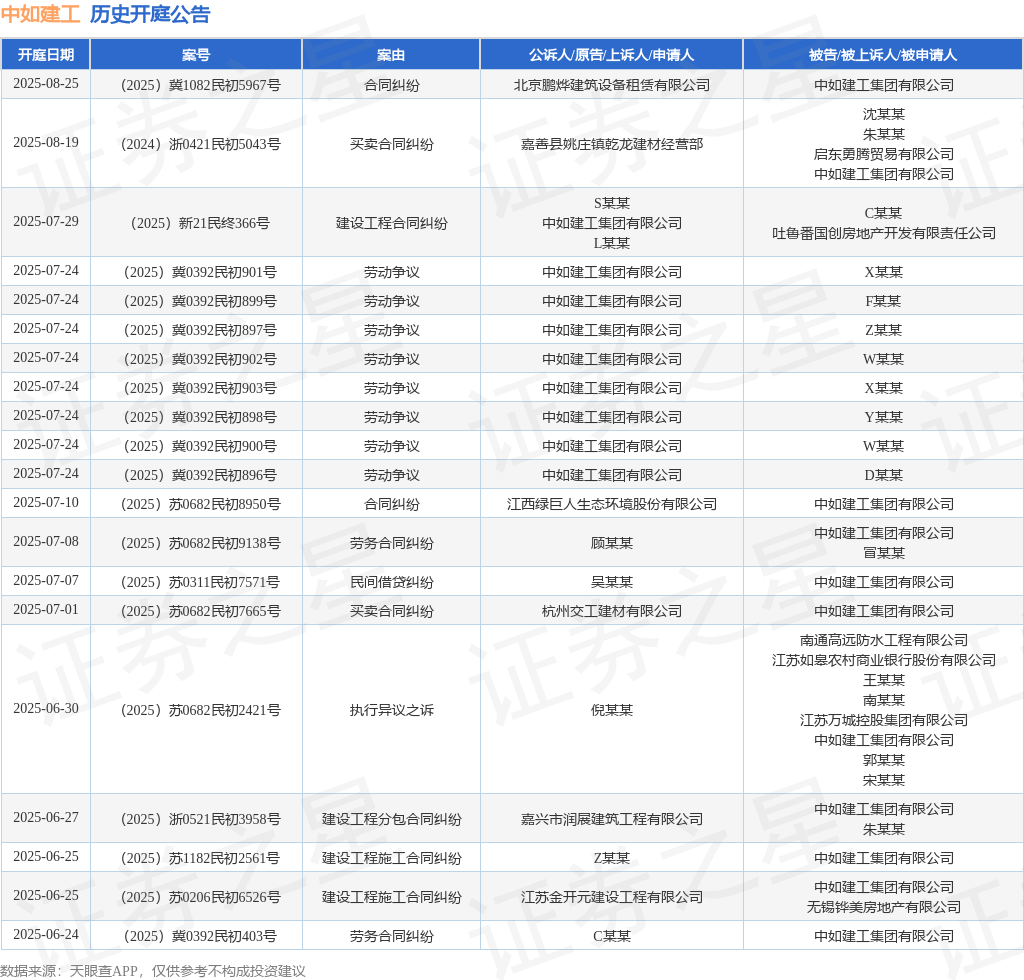Click the 开庭日期 column header
Viewport: 1024px width, 980px height.
(x=46, y=55)
